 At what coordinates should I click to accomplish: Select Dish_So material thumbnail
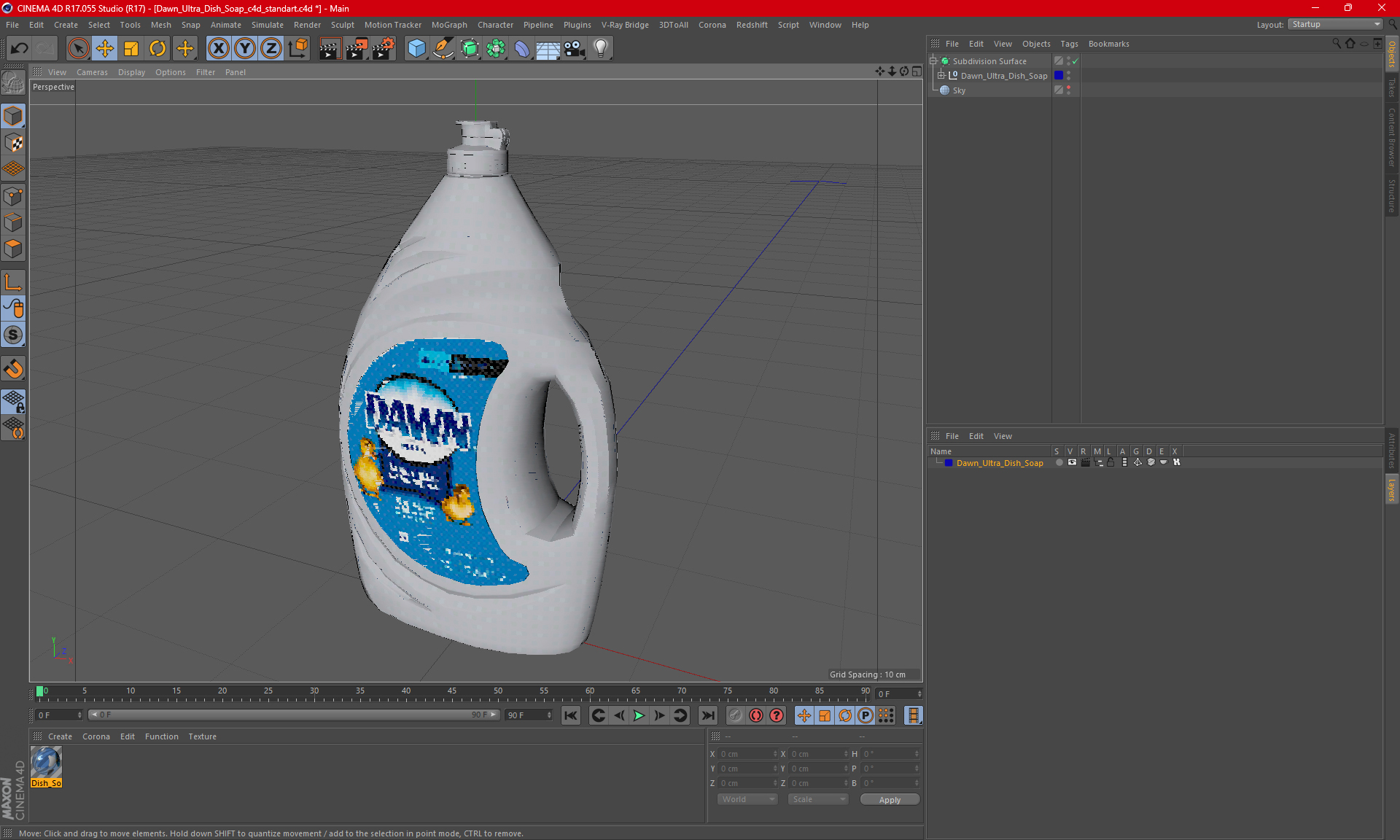46,763
